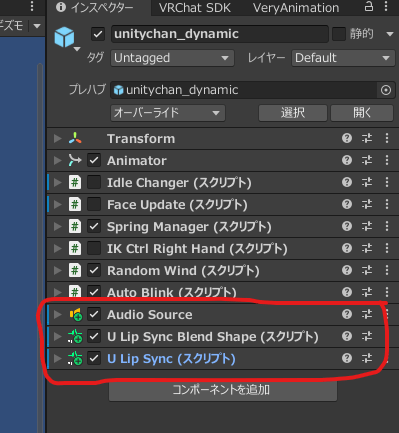
Task: Open help for U Lip Sync Blend Shape
Action: 347,336
